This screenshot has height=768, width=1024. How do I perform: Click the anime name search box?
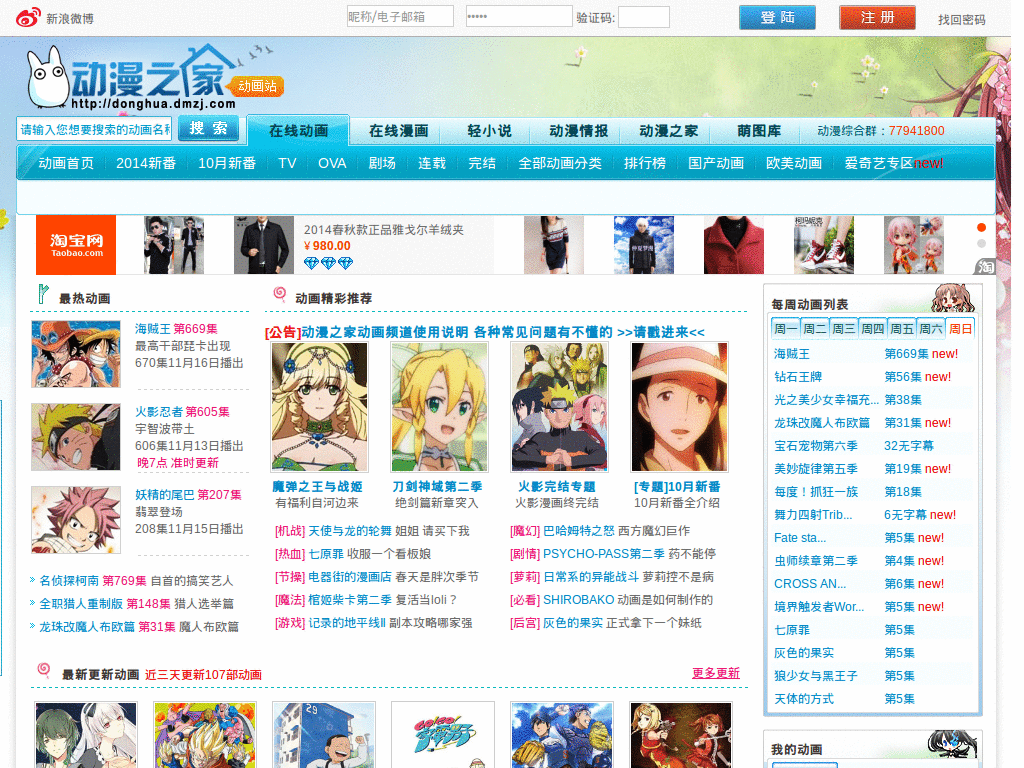[95, 129]
